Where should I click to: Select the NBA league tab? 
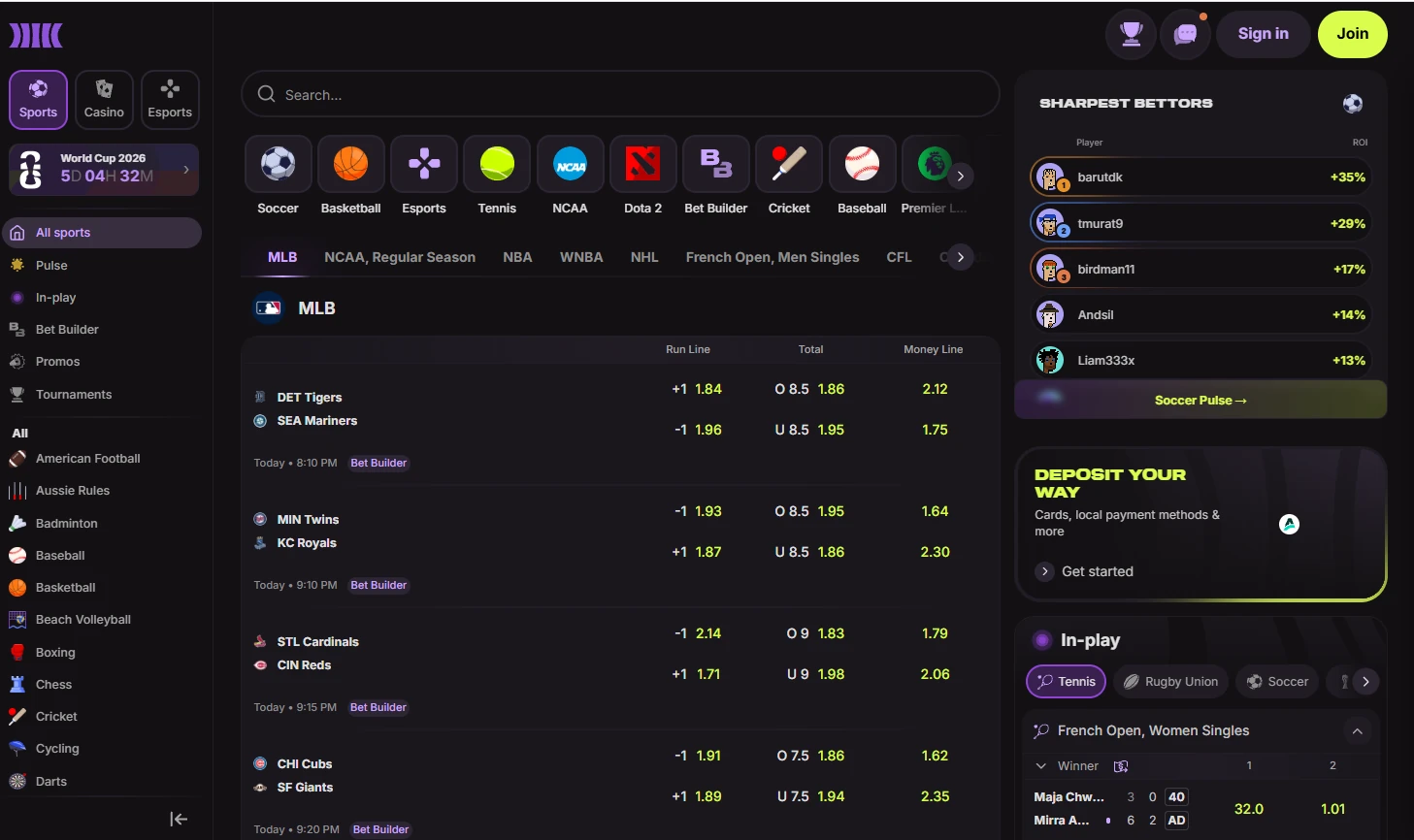(x=517, y=257)
